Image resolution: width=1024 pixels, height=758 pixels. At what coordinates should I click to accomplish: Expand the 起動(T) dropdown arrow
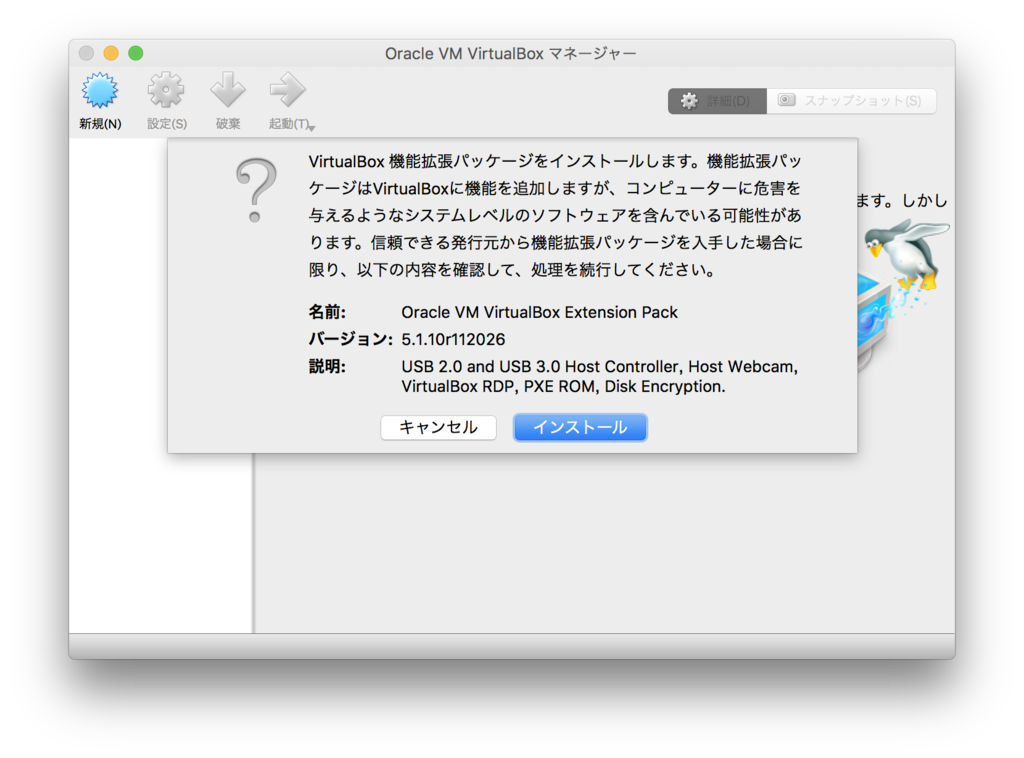click(x=312, y=128)
